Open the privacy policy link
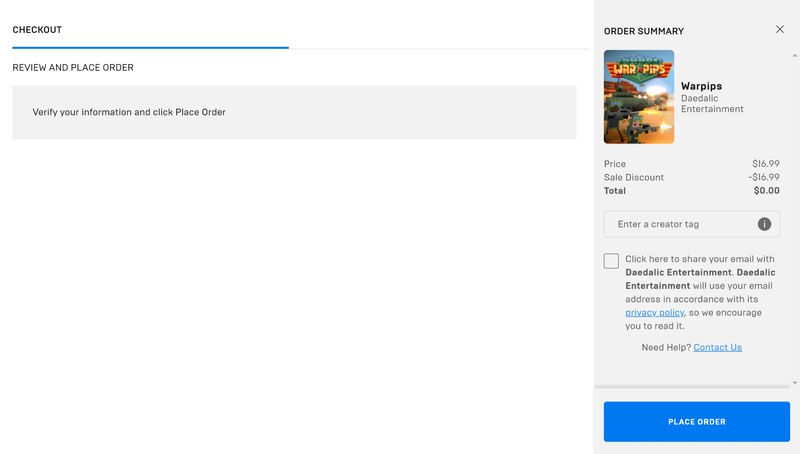Image resolution: width=800 pixels, height=454 pixels. click(655, 312)
